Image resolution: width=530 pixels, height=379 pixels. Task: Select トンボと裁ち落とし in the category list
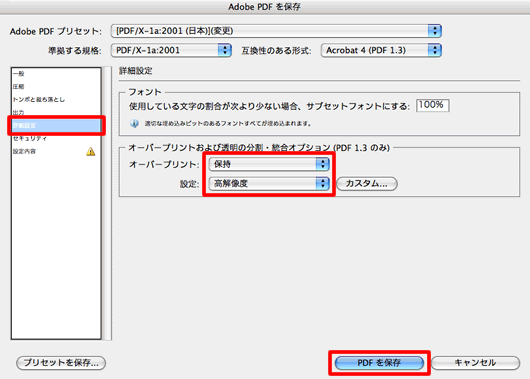[56, 100]
